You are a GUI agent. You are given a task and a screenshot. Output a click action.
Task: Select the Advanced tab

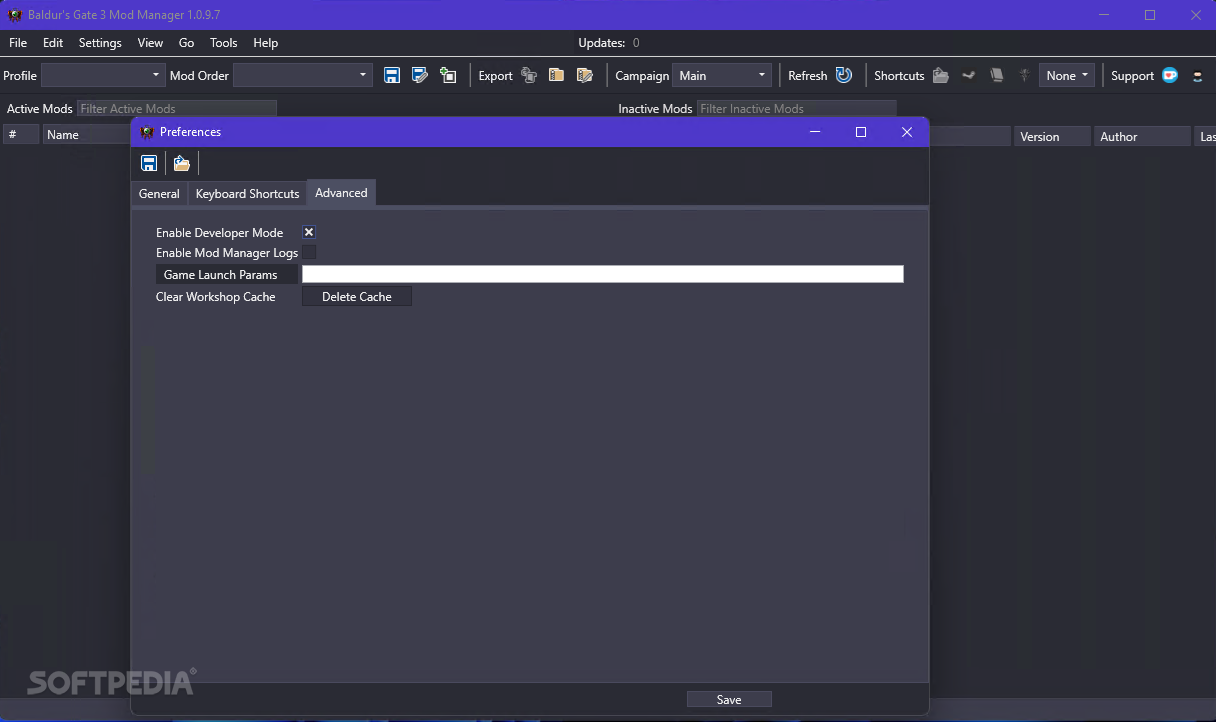tap(341, 193)
